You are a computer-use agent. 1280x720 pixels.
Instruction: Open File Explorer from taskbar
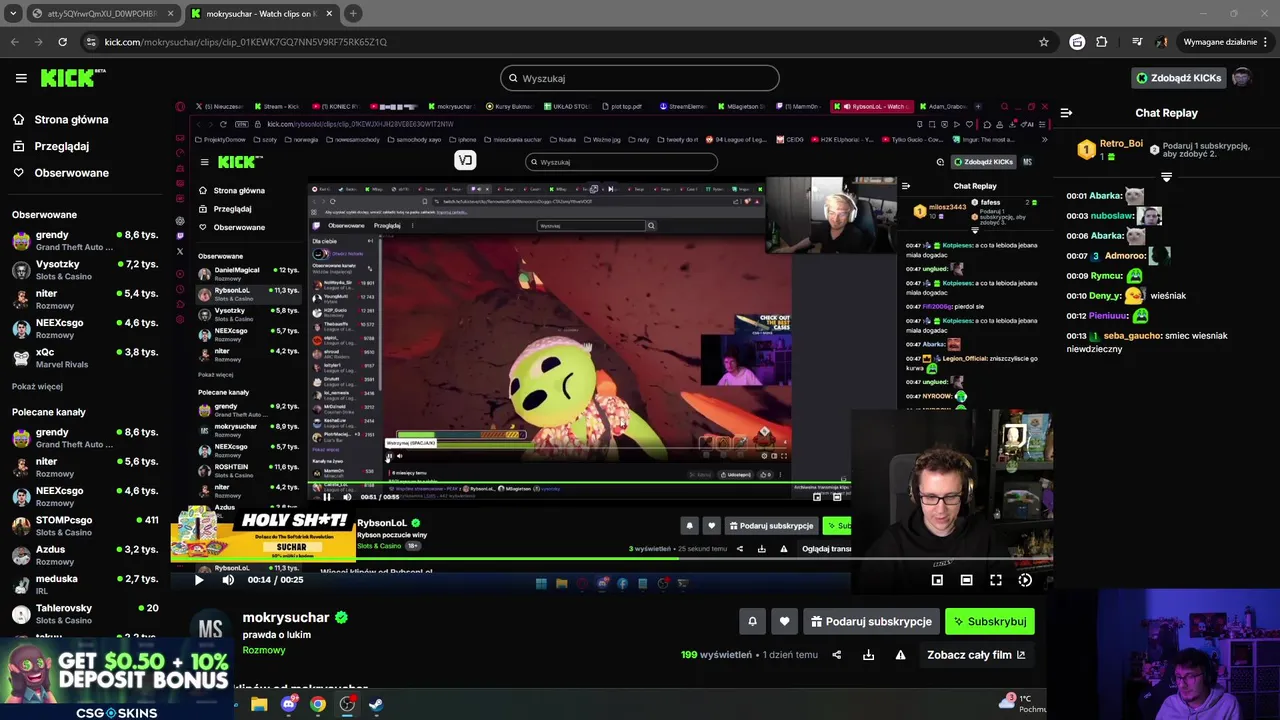pyautogui.click(x=259, y=704)
